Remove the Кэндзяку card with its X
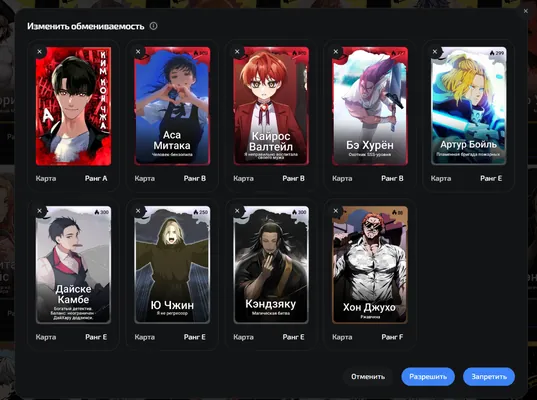Image resolution: width=537 pixels, height=400 pixels. click(237, 211)
